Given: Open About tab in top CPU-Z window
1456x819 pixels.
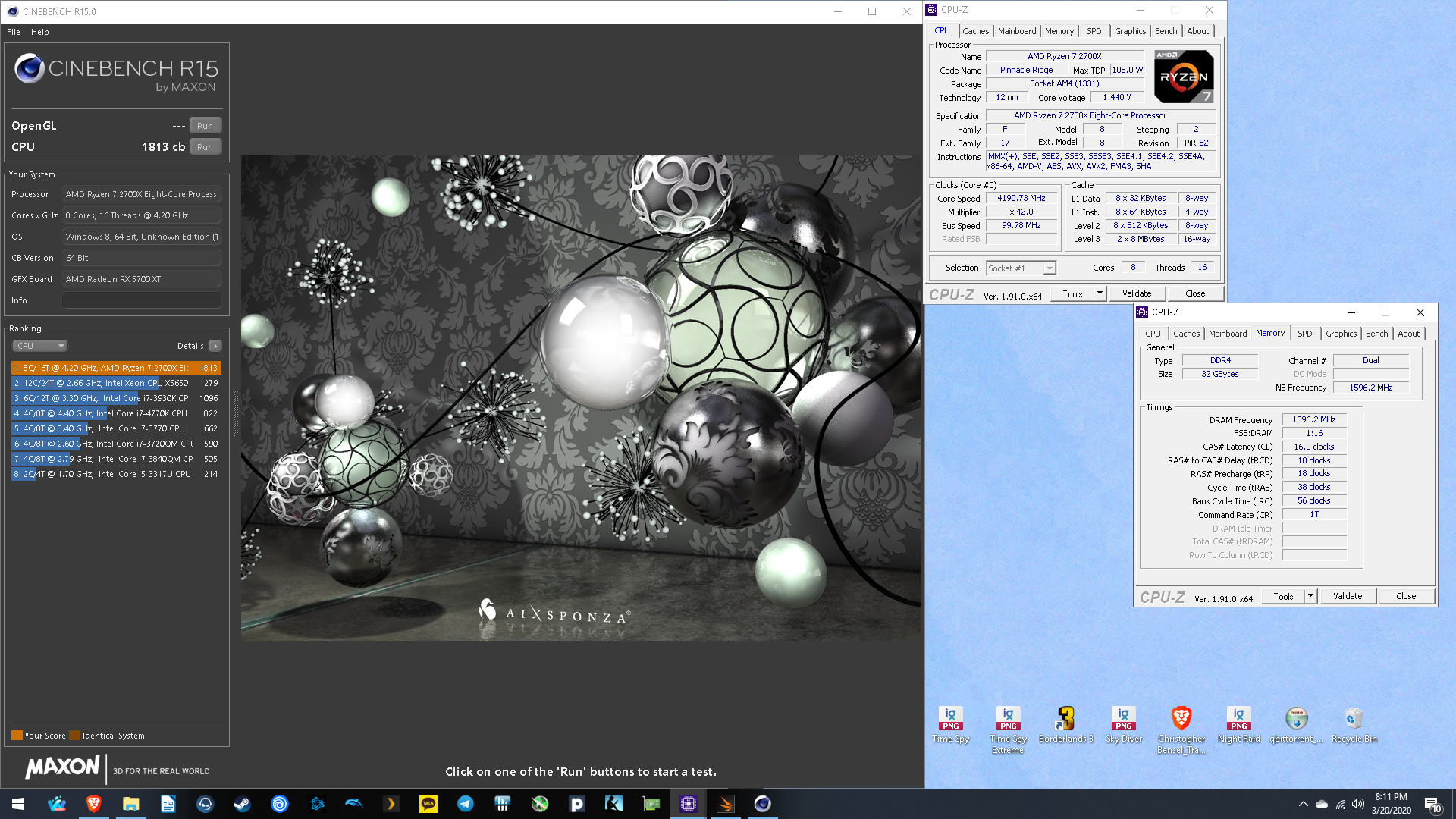Looking at the screenshot, I should click(x=1197, y=31).
